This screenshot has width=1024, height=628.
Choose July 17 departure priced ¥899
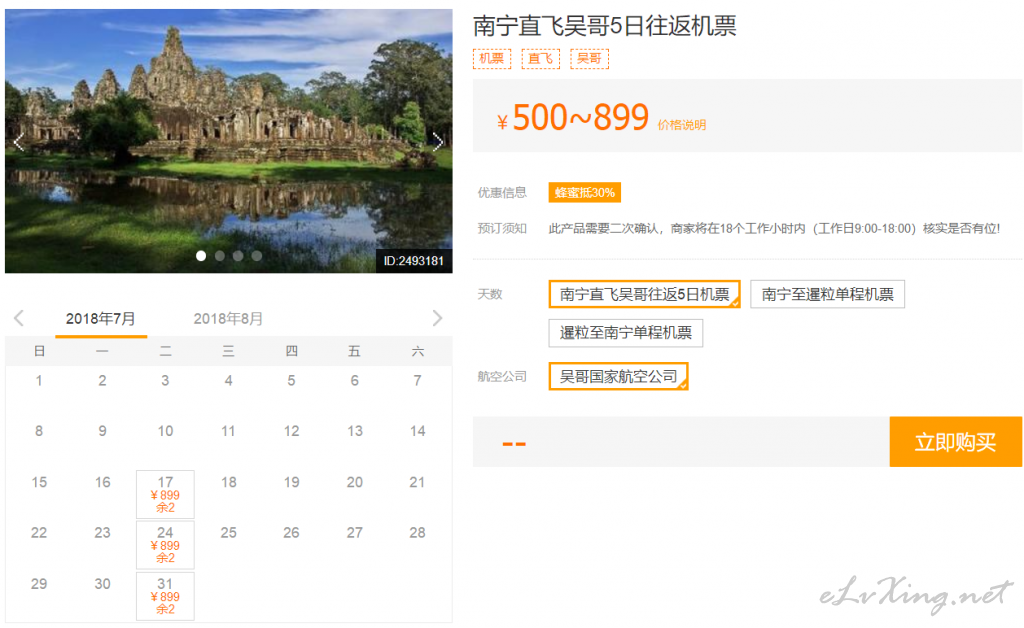point(165,494)
